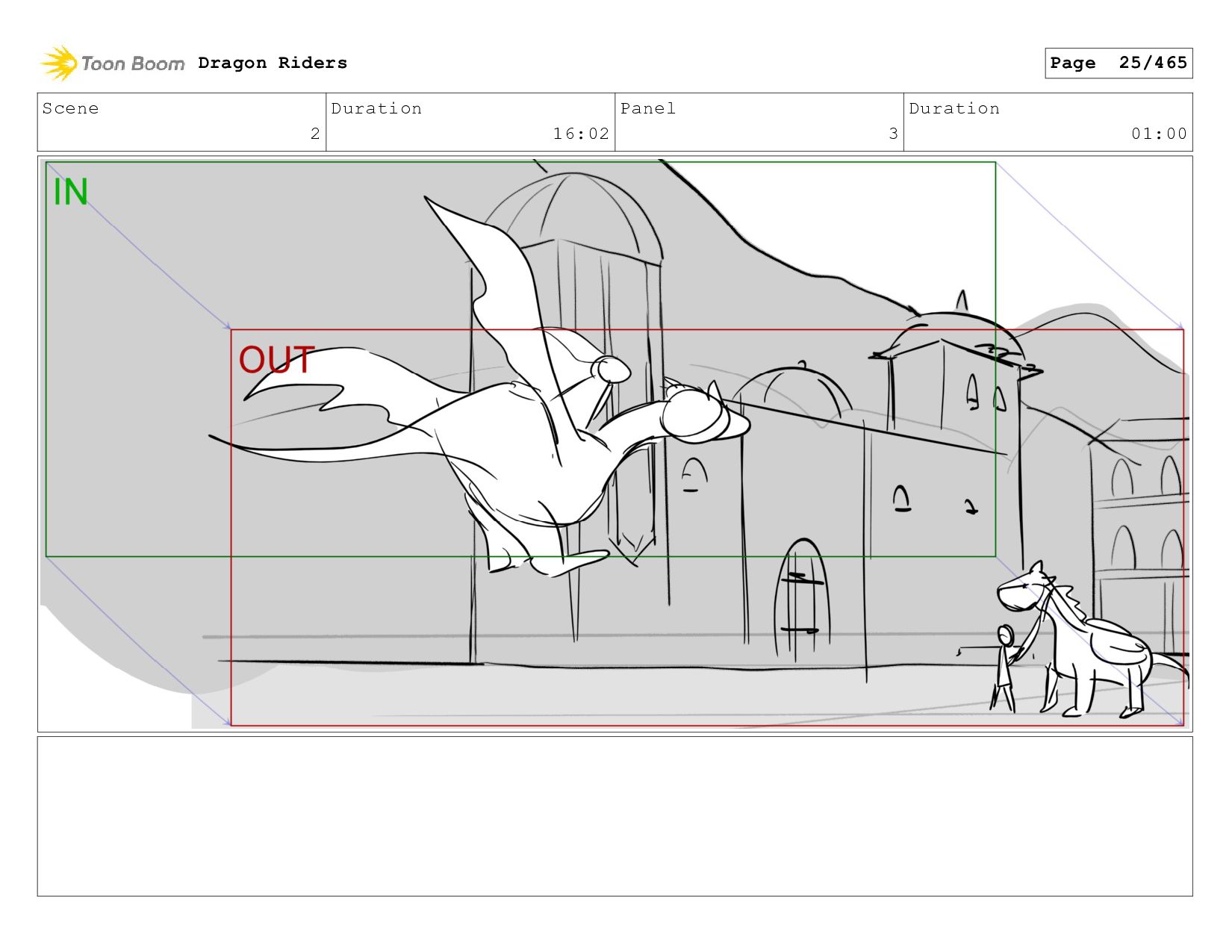1232x952 pixels.
Task: Click the red 'OUT' camera label
Action: tap(276, 360)
